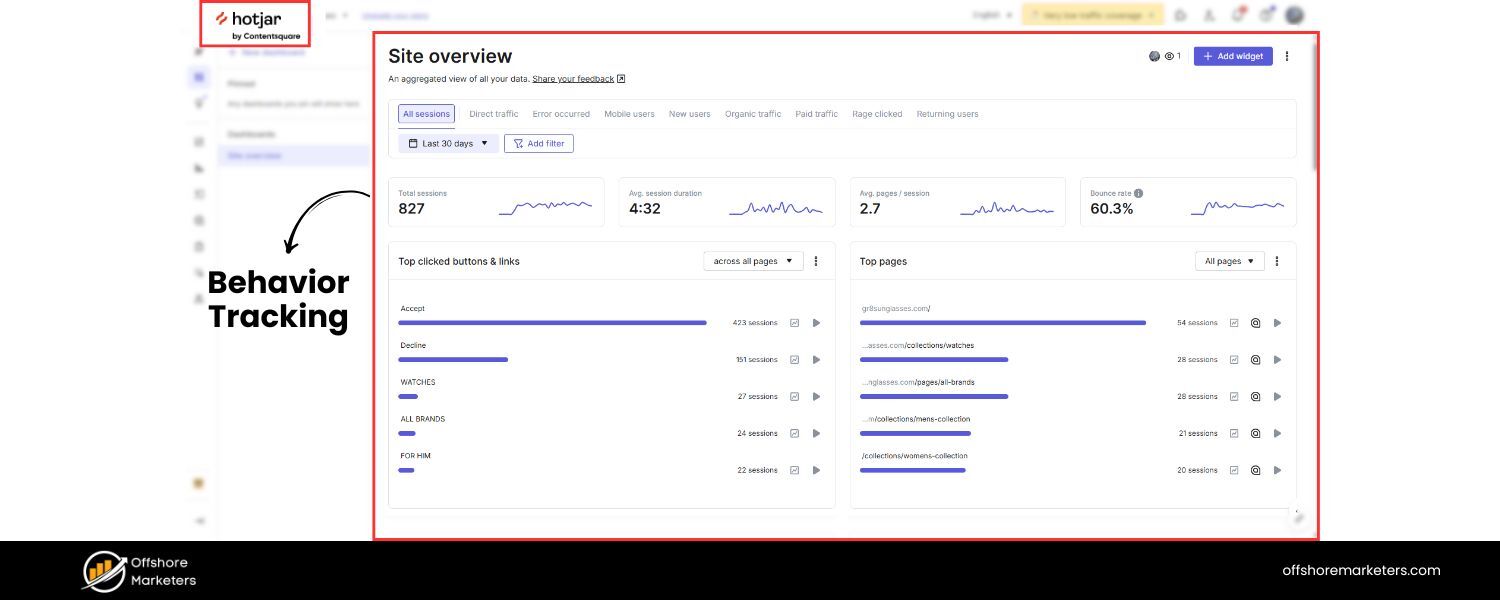Toggle the checkbox next to womens-collection sessions
Screen dimensions: 1500x600
click(1234, 470)
